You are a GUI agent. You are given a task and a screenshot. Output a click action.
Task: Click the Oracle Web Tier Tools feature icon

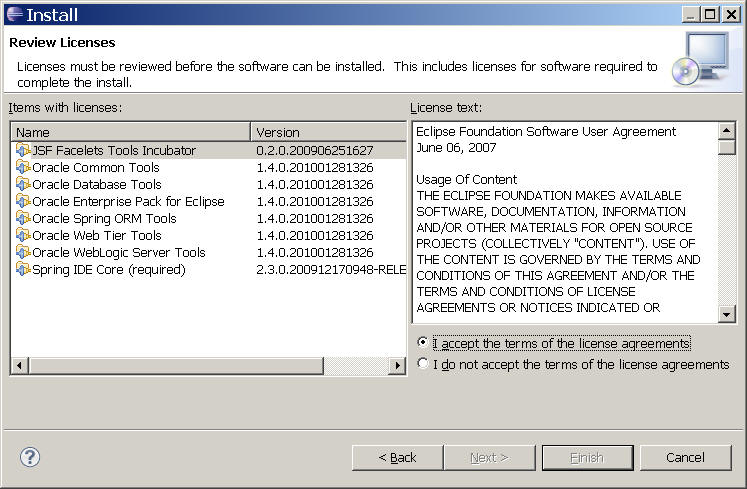23,235
